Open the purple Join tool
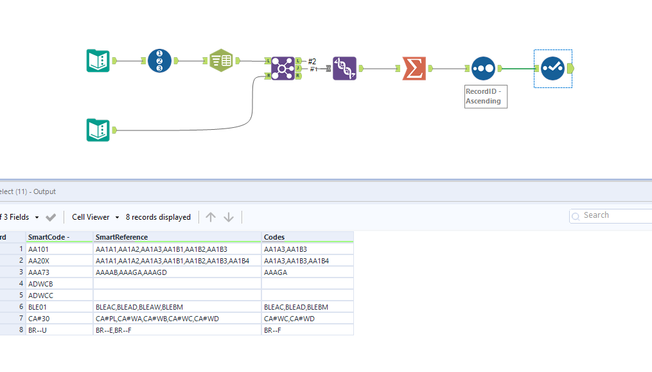The image size is (652, 372). (x=283, y=68)
